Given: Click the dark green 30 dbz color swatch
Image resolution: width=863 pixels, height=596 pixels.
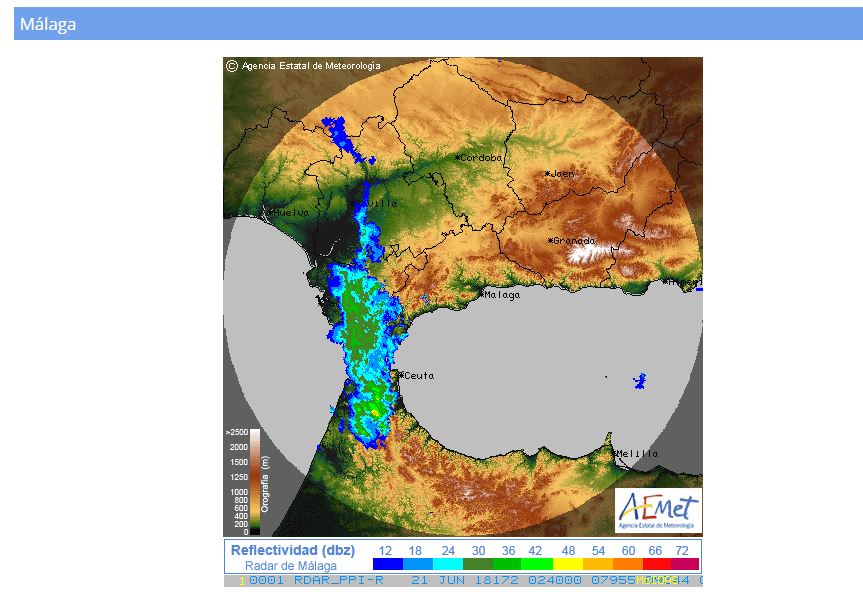Looking at the screenshot, I should coord(478,564).
